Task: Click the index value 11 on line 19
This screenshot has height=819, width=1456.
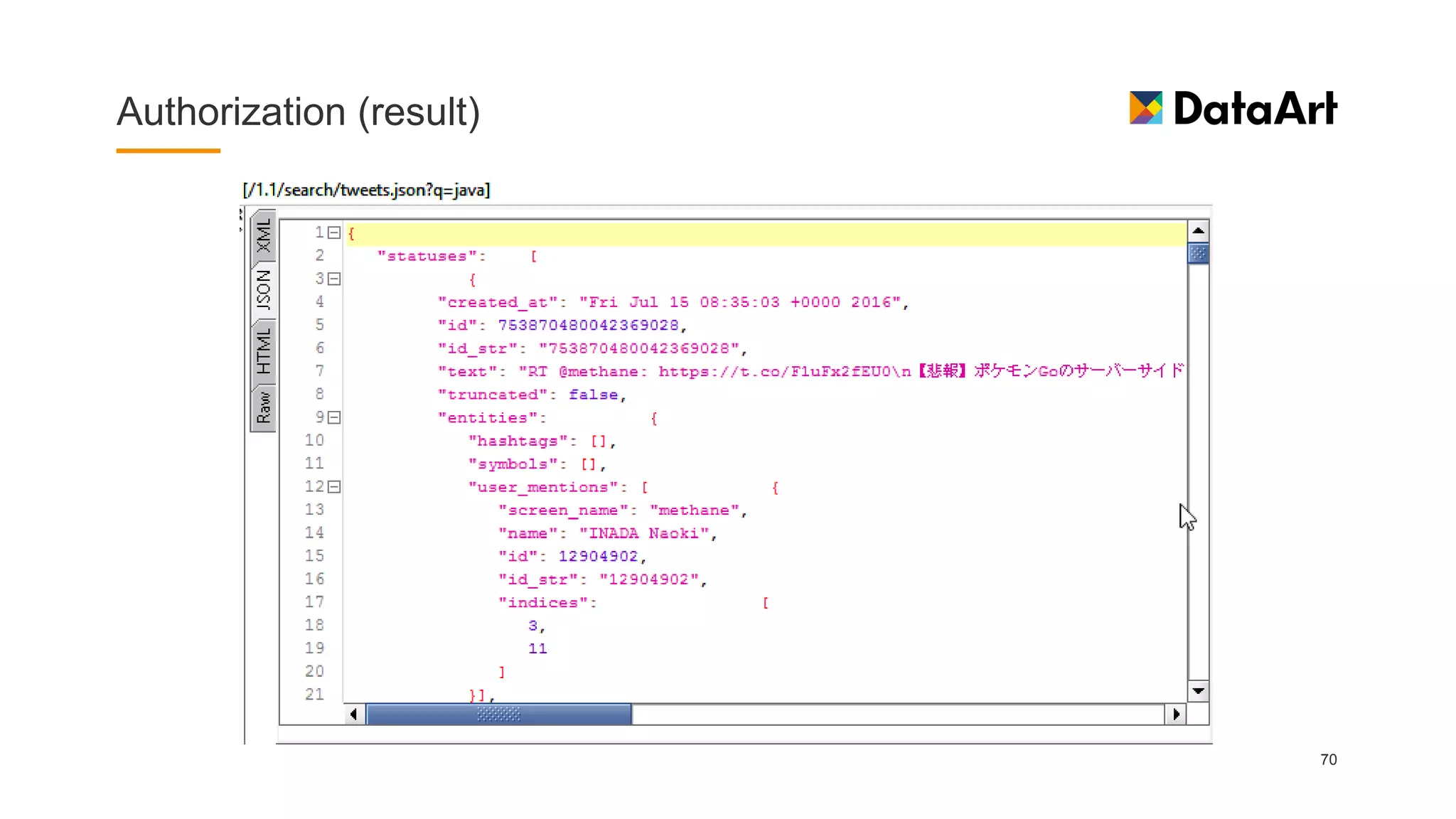Action: pos(537,648)
